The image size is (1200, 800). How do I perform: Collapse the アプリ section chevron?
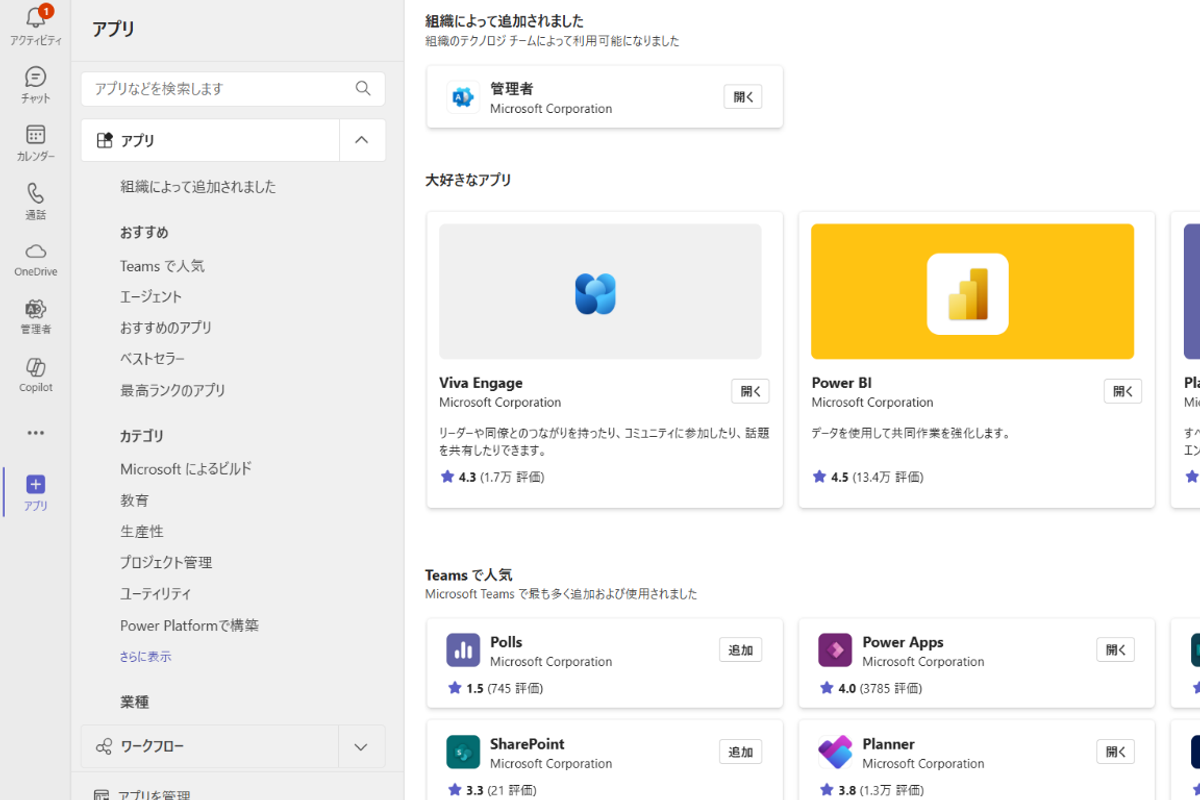tap(362, 141)
